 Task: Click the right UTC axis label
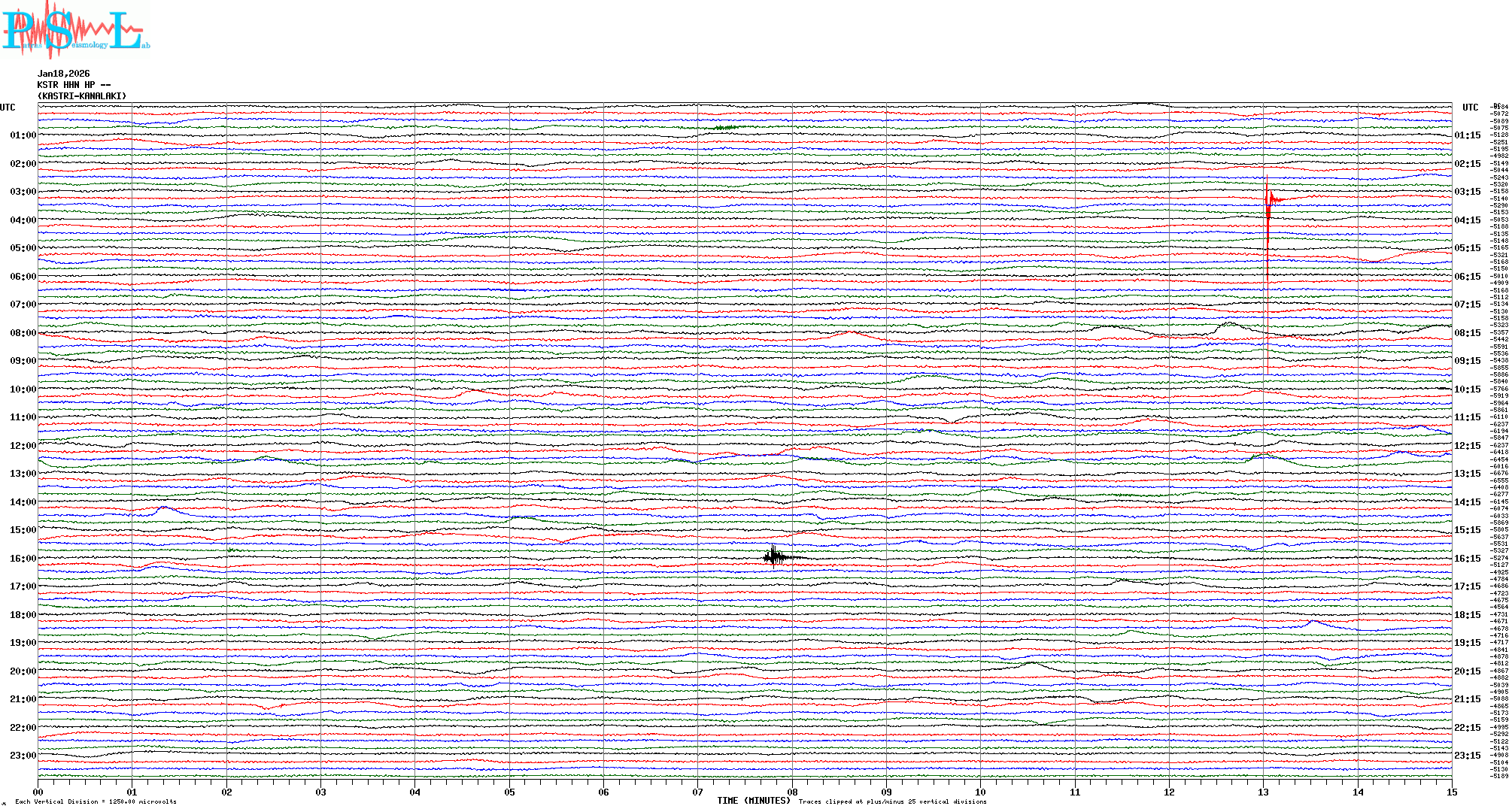1470,108
